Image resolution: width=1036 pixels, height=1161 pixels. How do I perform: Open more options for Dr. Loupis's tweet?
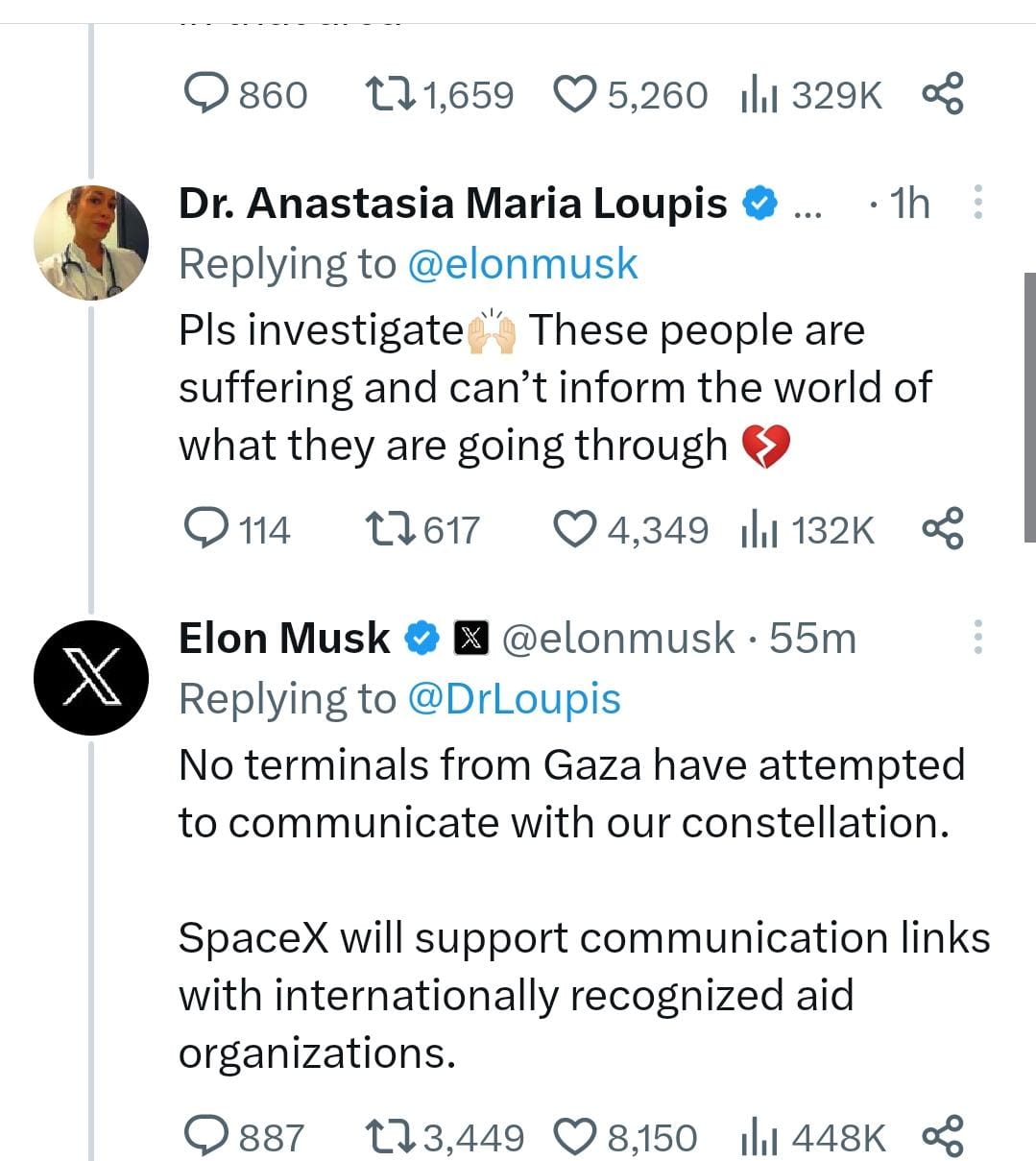pos(977,203)
